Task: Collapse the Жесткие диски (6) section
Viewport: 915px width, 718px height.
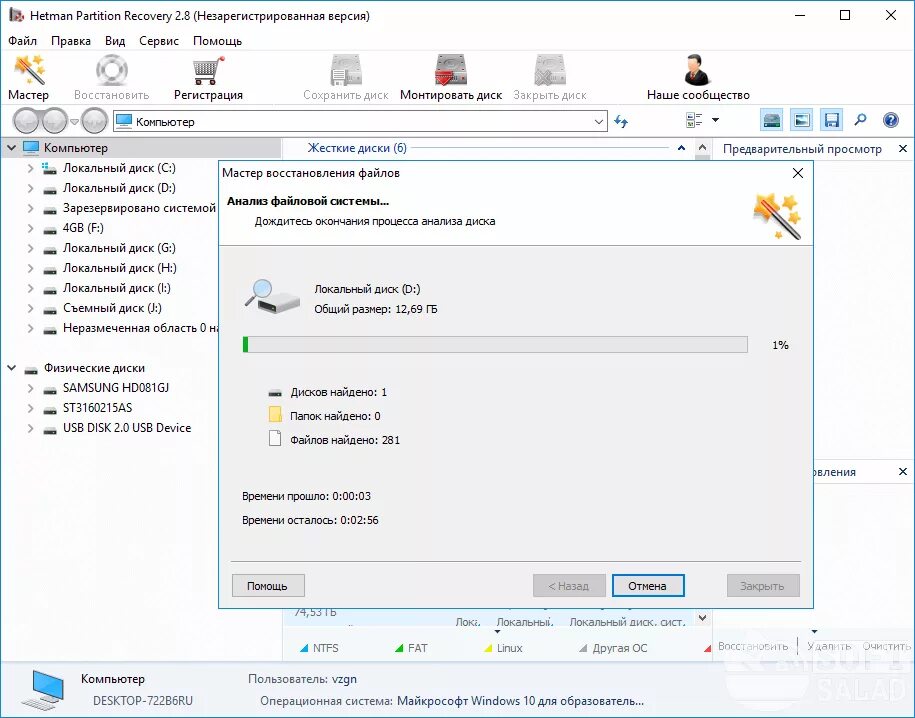Action: (681, 148)
